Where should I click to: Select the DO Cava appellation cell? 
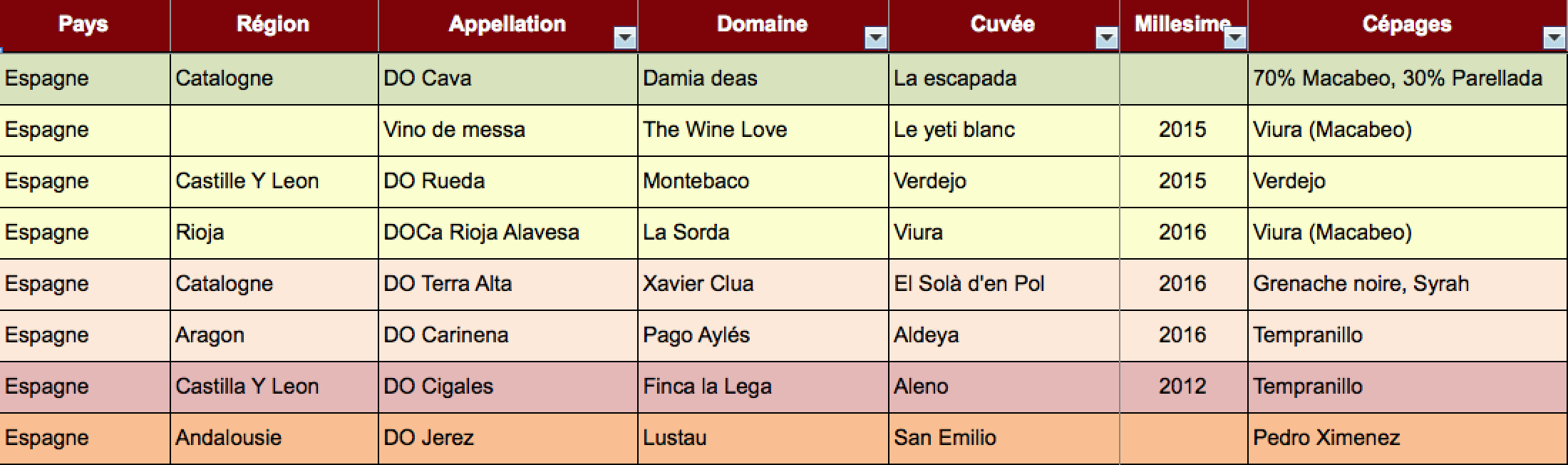click(x=508, y=78)
